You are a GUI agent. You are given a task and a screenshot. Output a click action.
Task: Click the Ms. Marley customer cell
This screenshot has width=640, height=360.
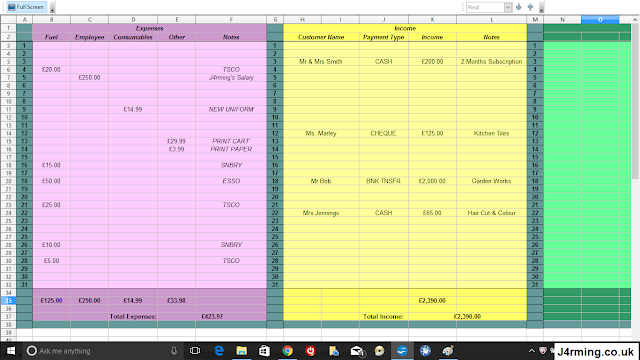[x=321, y=133]
